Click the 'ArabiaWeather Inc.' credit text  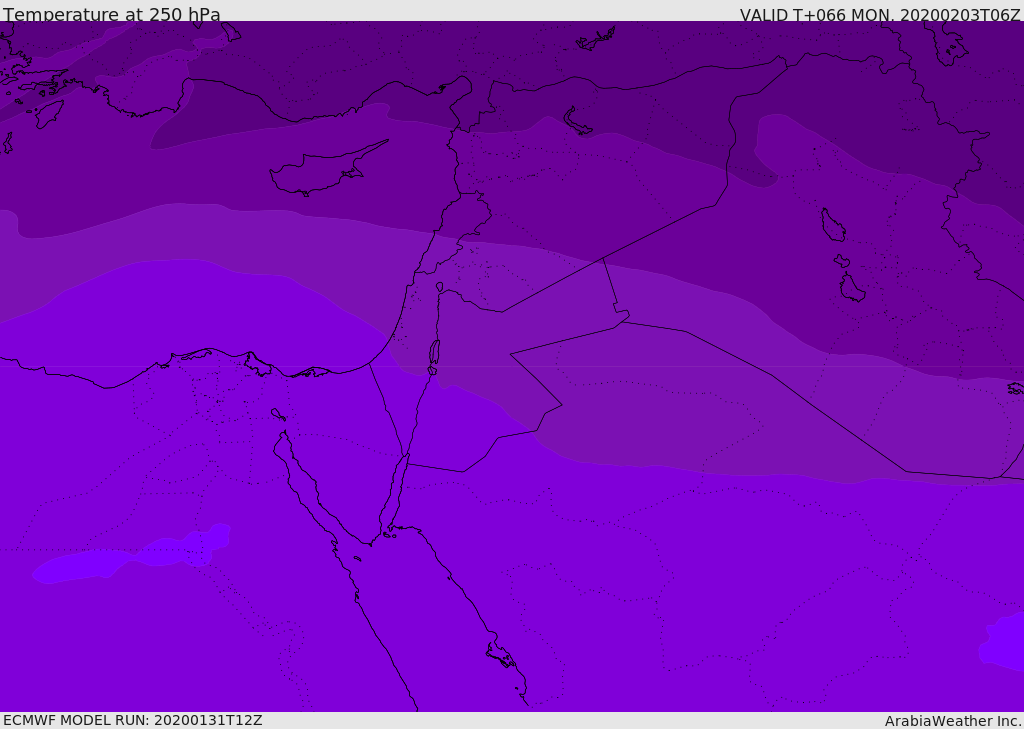click(952, 721)
